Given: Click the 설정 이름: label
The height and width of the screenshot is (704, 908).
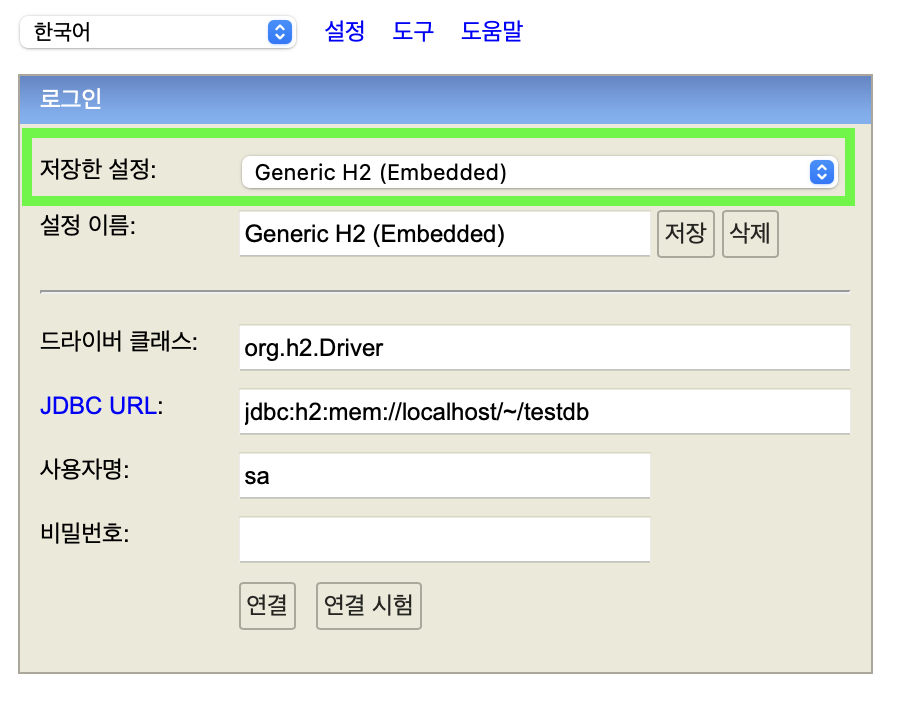Looking at the screenshot, I should click(87, 225).
